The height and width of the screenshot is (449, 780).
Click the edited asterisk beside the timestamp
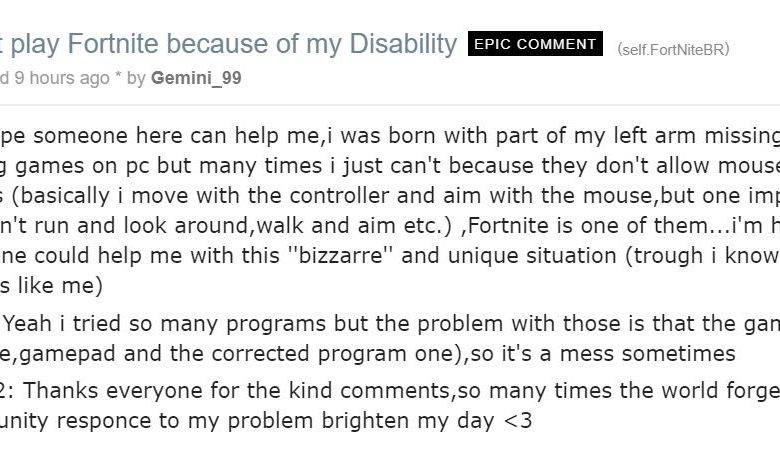pos(118,76)
